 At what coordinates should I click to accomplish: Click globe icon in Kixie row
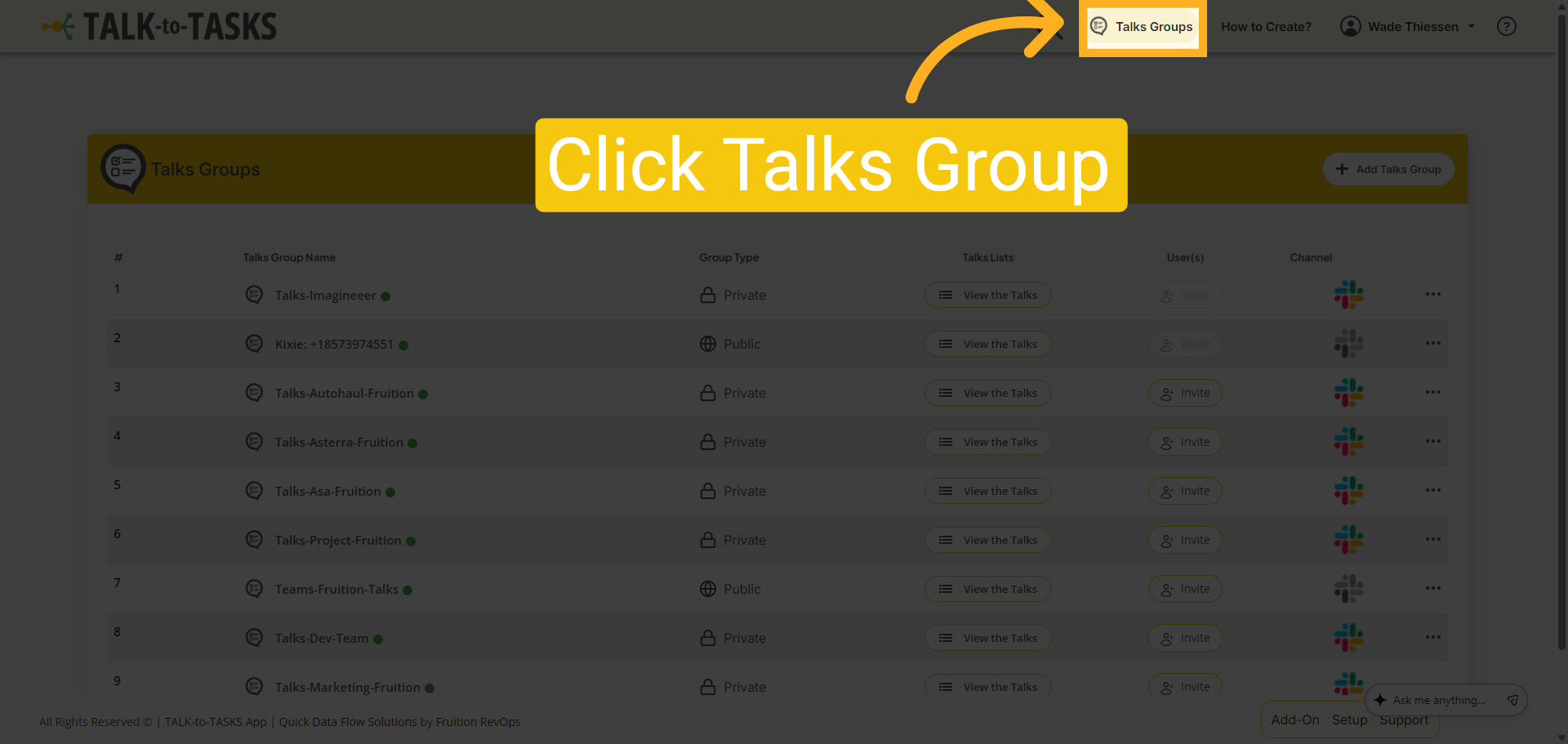click(708, 344)
